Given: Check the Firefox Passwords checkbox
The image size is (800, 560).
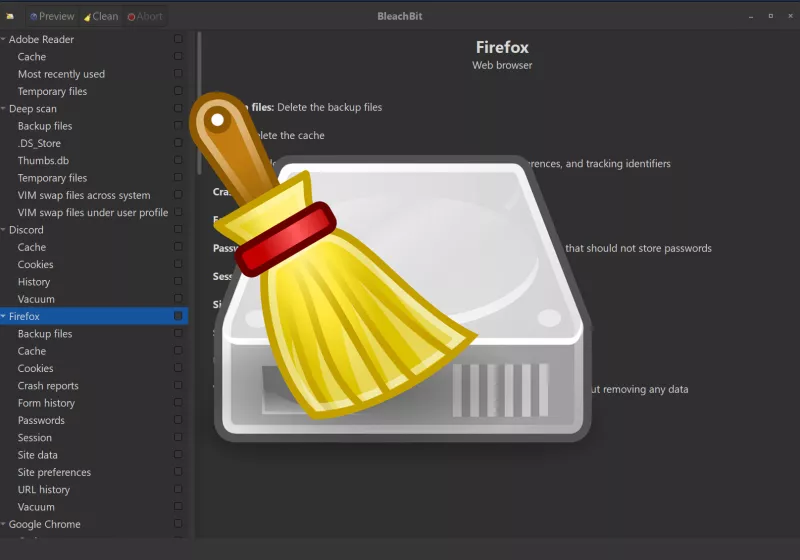Looking at the screenshot, I should click(x=178, y=421).
